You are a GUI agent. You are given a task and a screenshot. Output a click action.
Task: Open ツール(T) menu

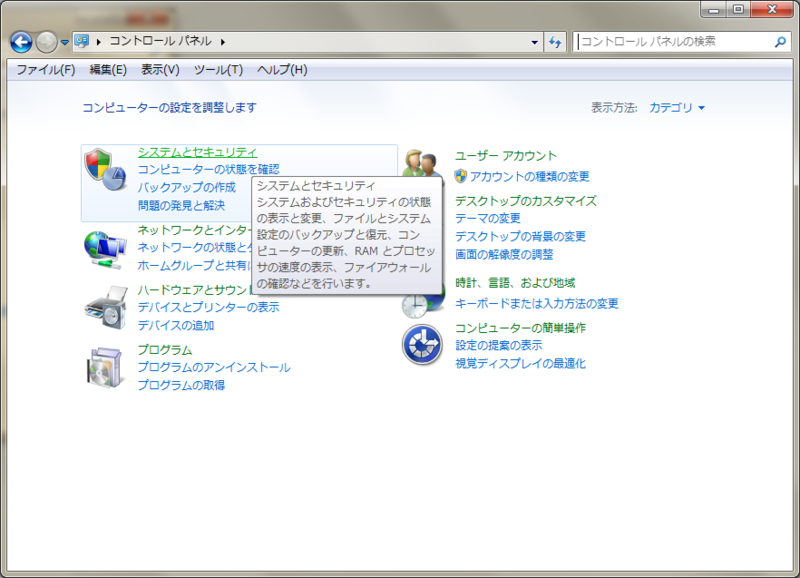click(218, 70)
